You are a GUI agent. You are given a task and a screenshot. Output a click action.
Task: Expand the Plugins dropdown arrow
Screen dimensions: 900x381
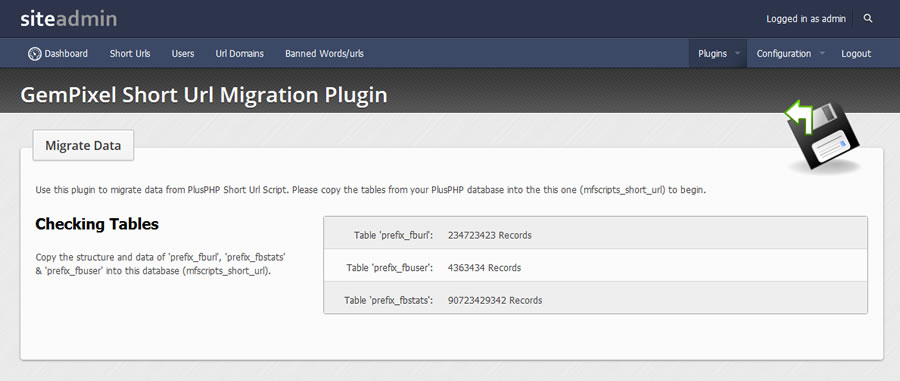click(x=737, y=53)
